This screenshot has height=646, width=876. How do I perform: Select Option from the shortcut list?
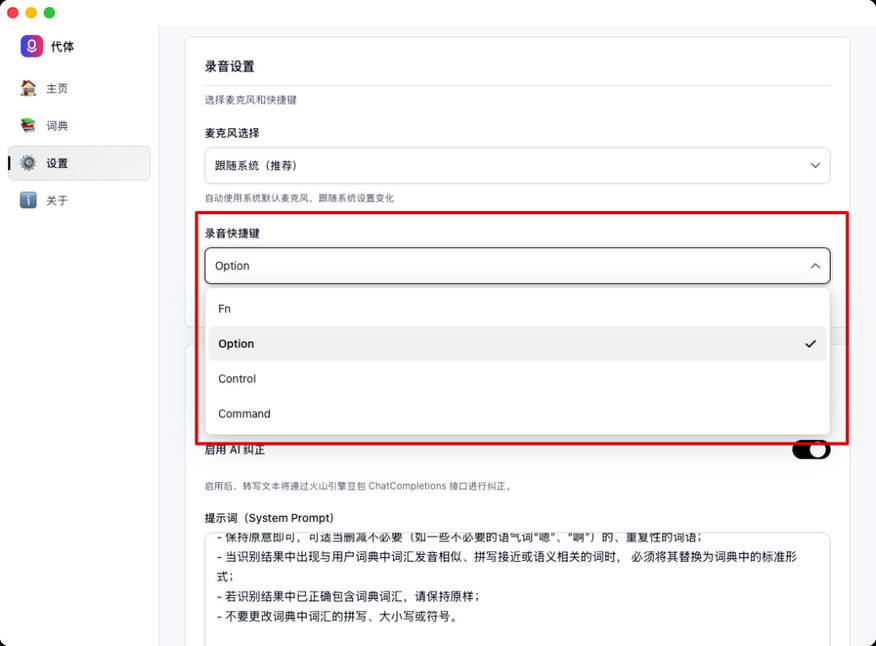click(x=237, y=344)
